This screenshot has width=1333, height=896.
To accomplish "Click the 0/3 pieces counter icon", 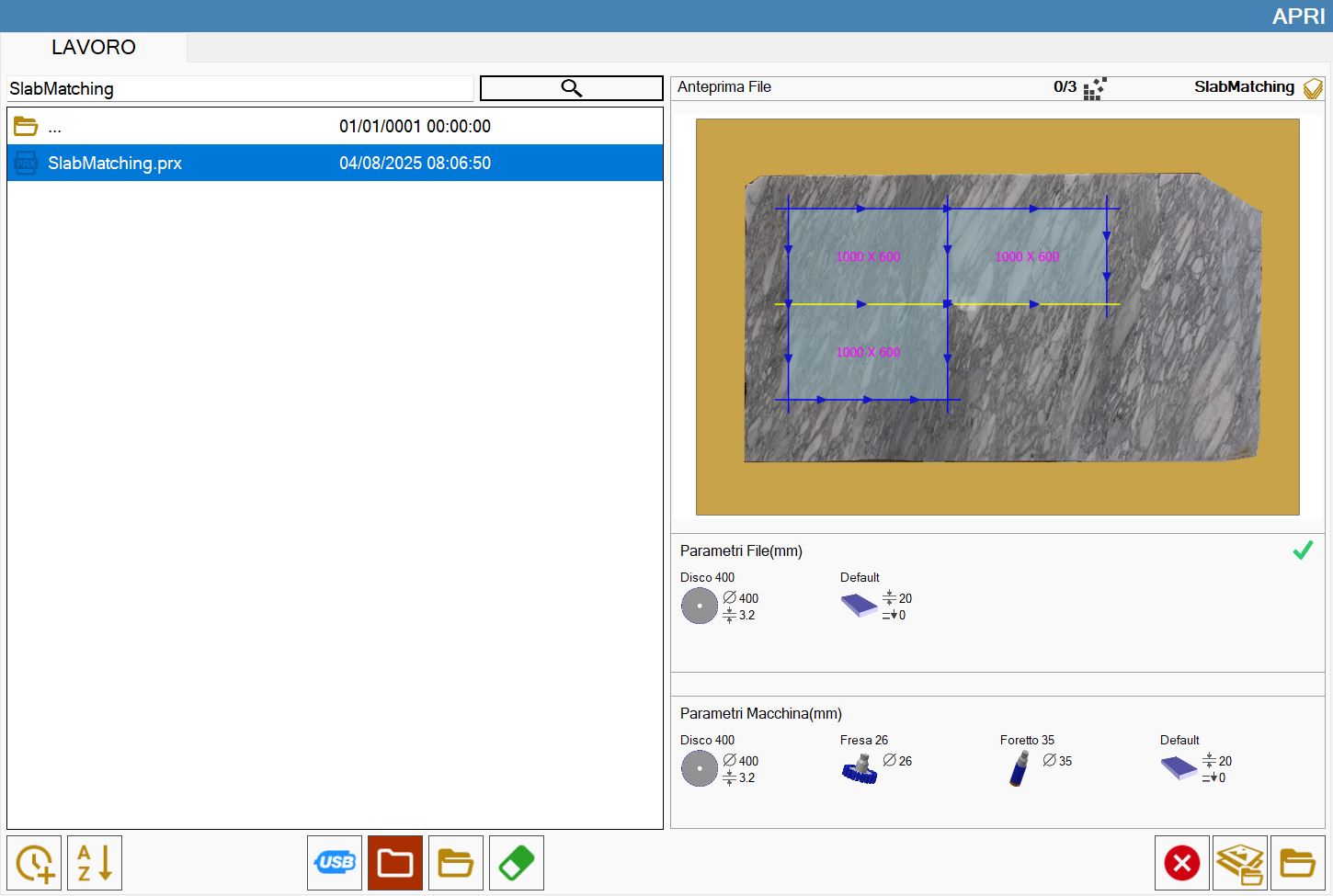I will [1094, 88].
